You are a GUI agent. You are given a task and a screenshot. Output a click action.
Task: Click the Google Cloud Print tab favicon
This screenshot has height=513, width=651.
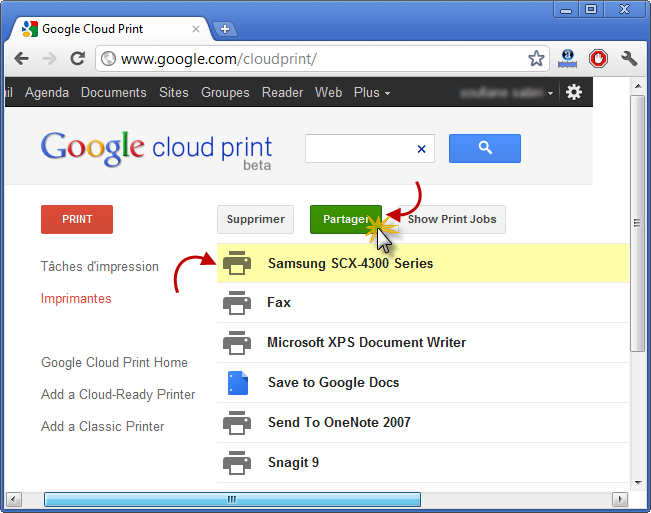(29, 29)
